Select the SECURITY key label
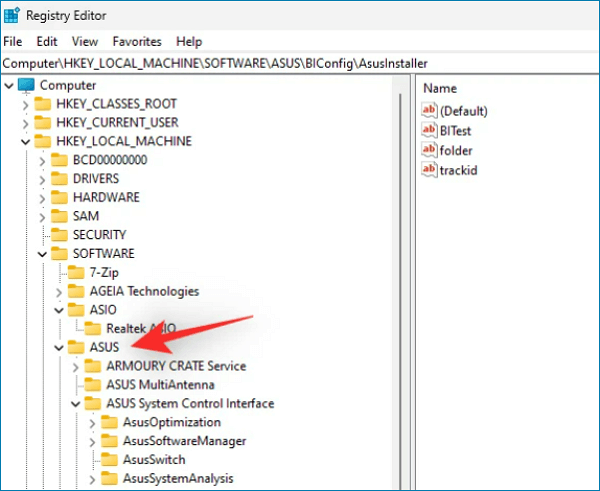600x491 pixels. (x=99, y=235)
